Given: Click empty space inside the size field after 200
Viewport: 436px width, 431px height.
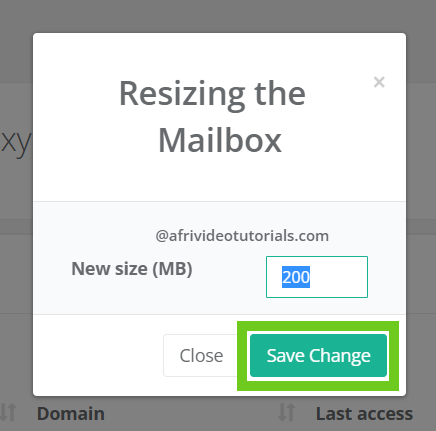Looking at the screenshot, I should pyautogui.click(x=338, y=277).
